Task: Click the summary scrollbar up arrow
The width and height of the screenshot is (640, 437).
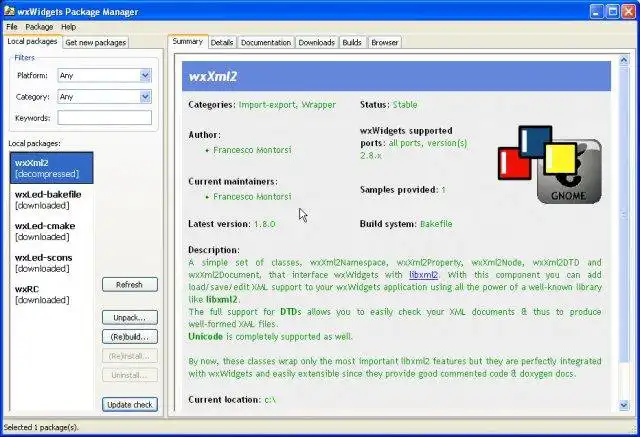Action: [624, 60]
